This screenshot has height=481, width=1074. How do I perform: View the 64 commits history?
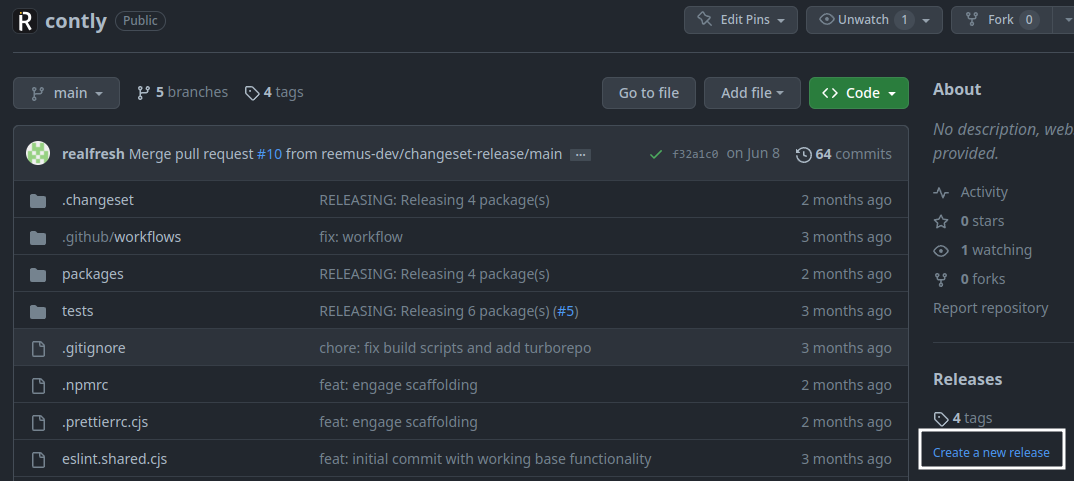click(844, 154)
